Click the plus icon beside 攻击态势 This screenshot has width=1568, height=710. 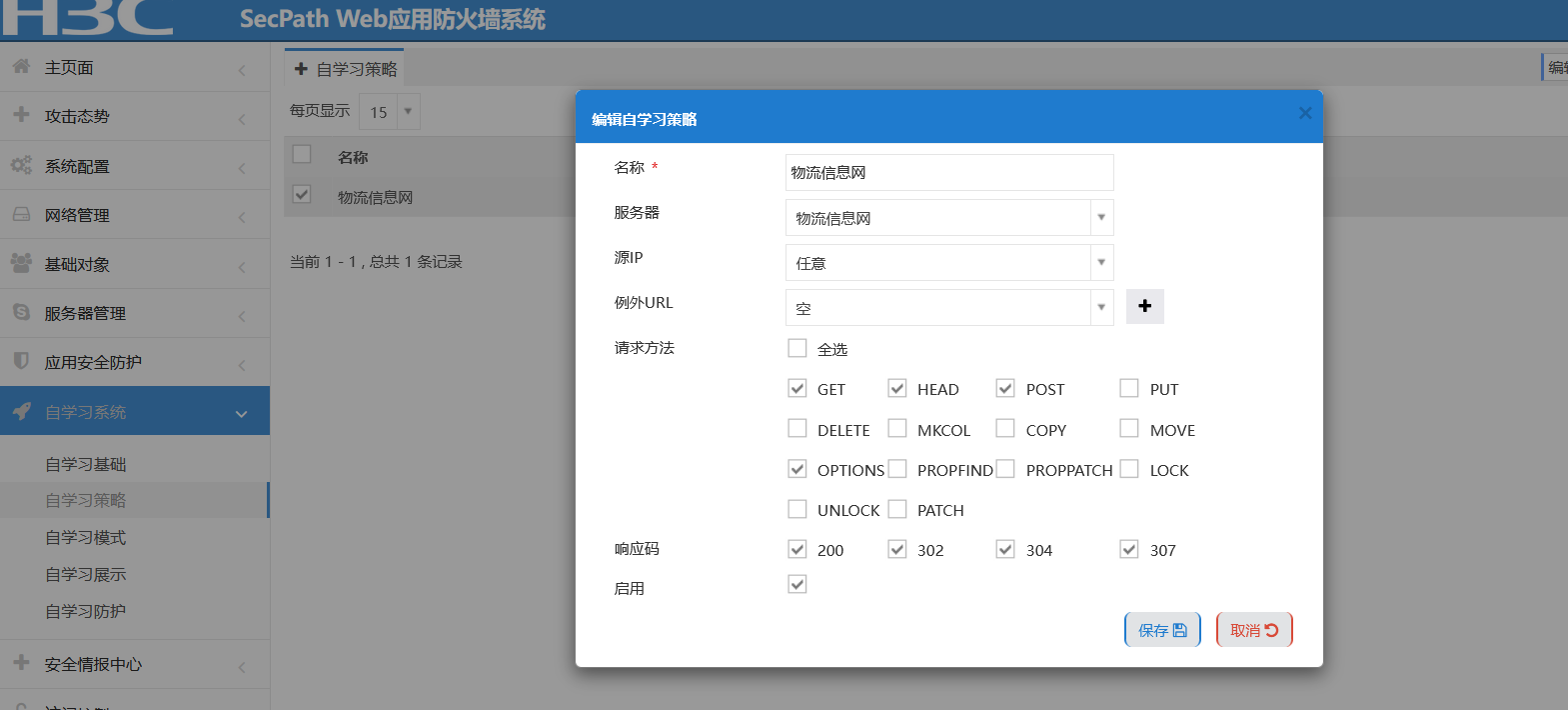coord(21,115)
